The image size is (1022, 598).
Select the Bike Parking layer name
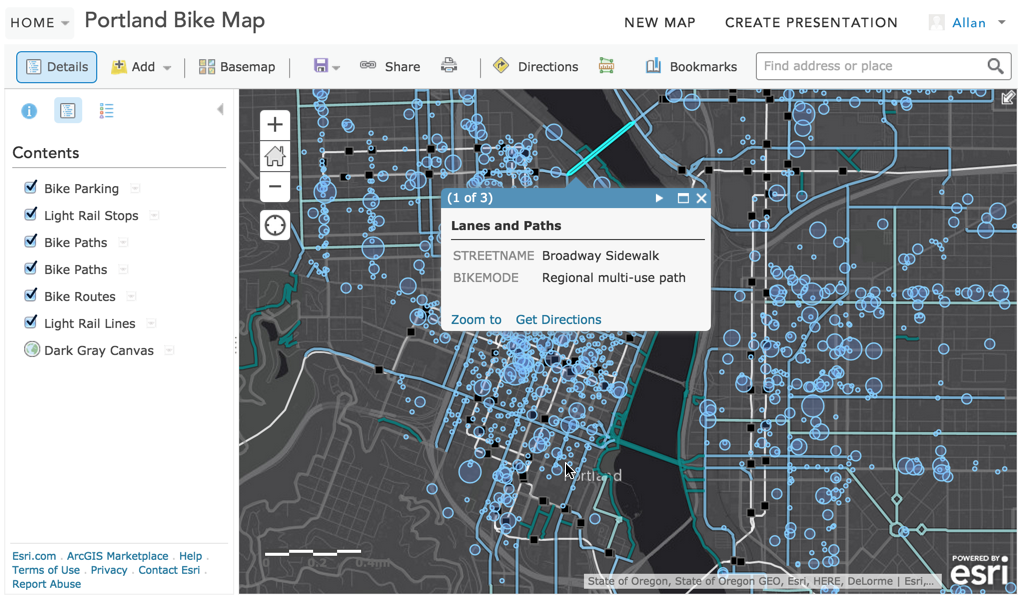click(x=81, y=188)
